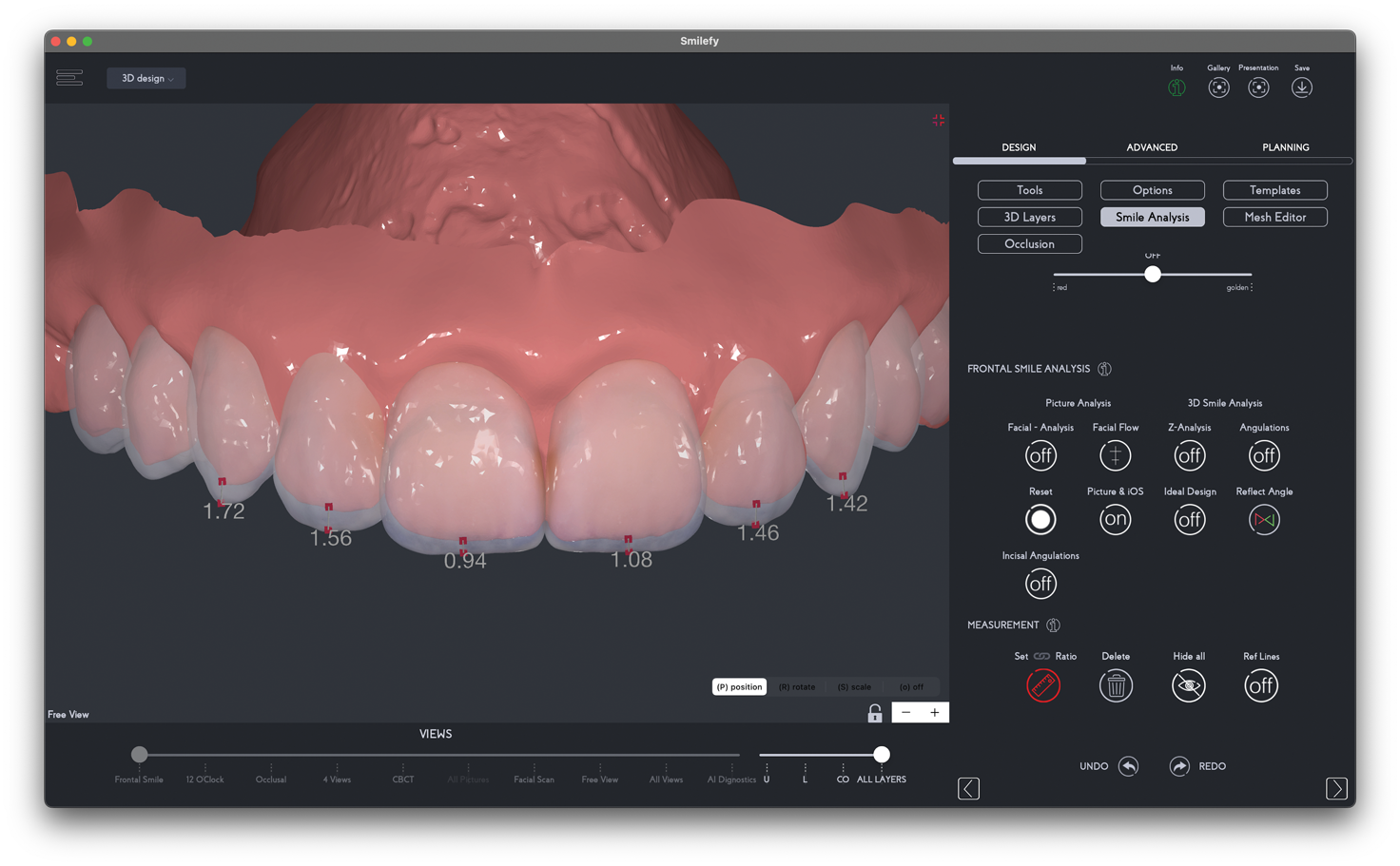The width and height of the screenshot is (1400, 866).
Task: Open the 3D design dropdown
Action: pos(146,79)
